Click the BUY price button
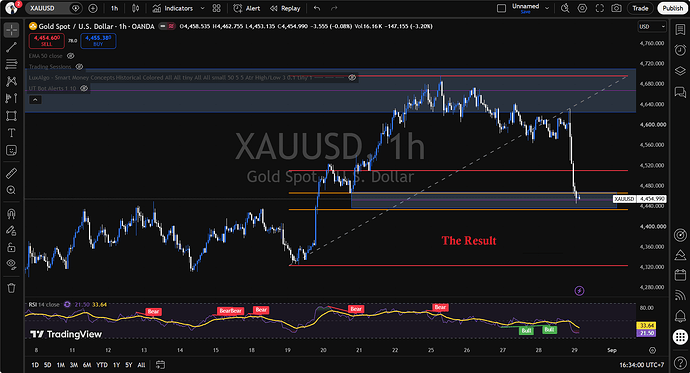The height and width of the screenshot is (373, 690). click(98, 41)
